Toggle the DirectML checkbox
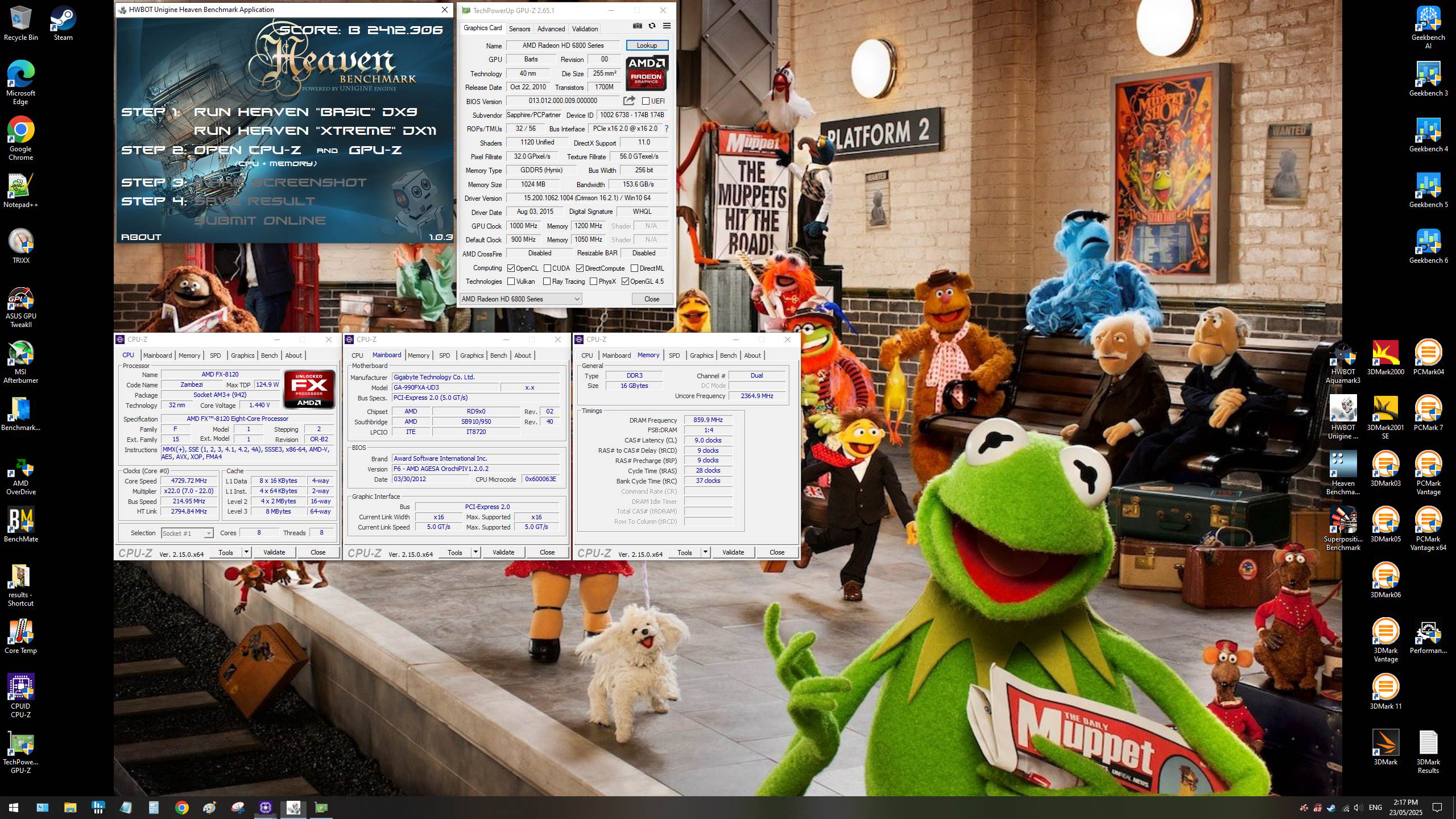This screenshot has width=1456, height=819. [634, 268]
